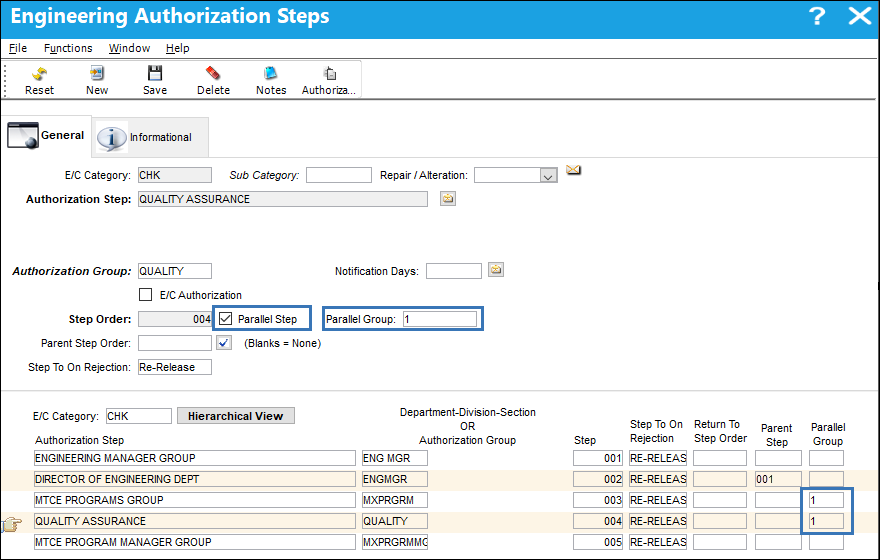Open the Window menu
Image resolution: width=880 pixels, height=560 pixels.
tap(129, 48)
